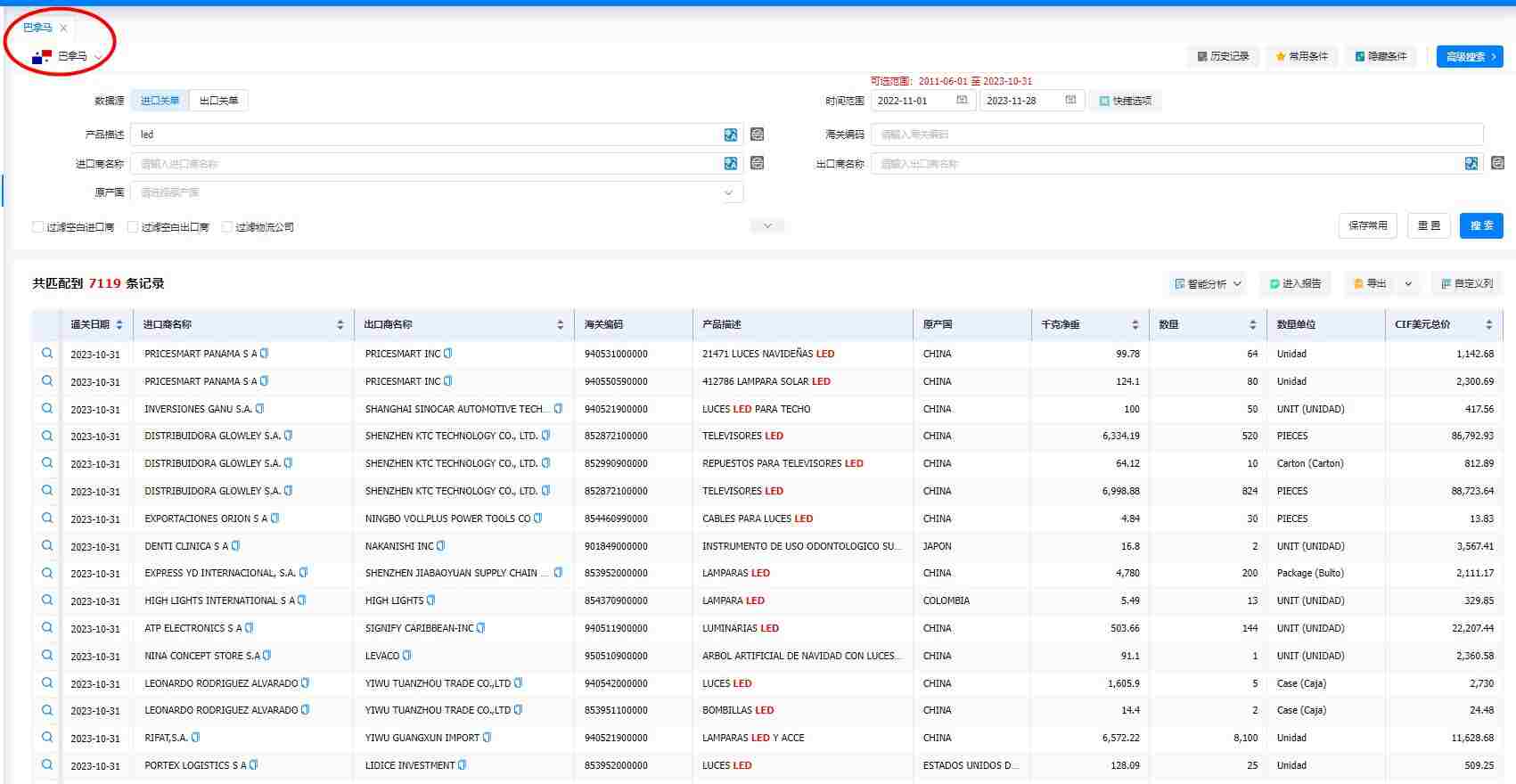Click 进入报告 button

click(1295, 284)
